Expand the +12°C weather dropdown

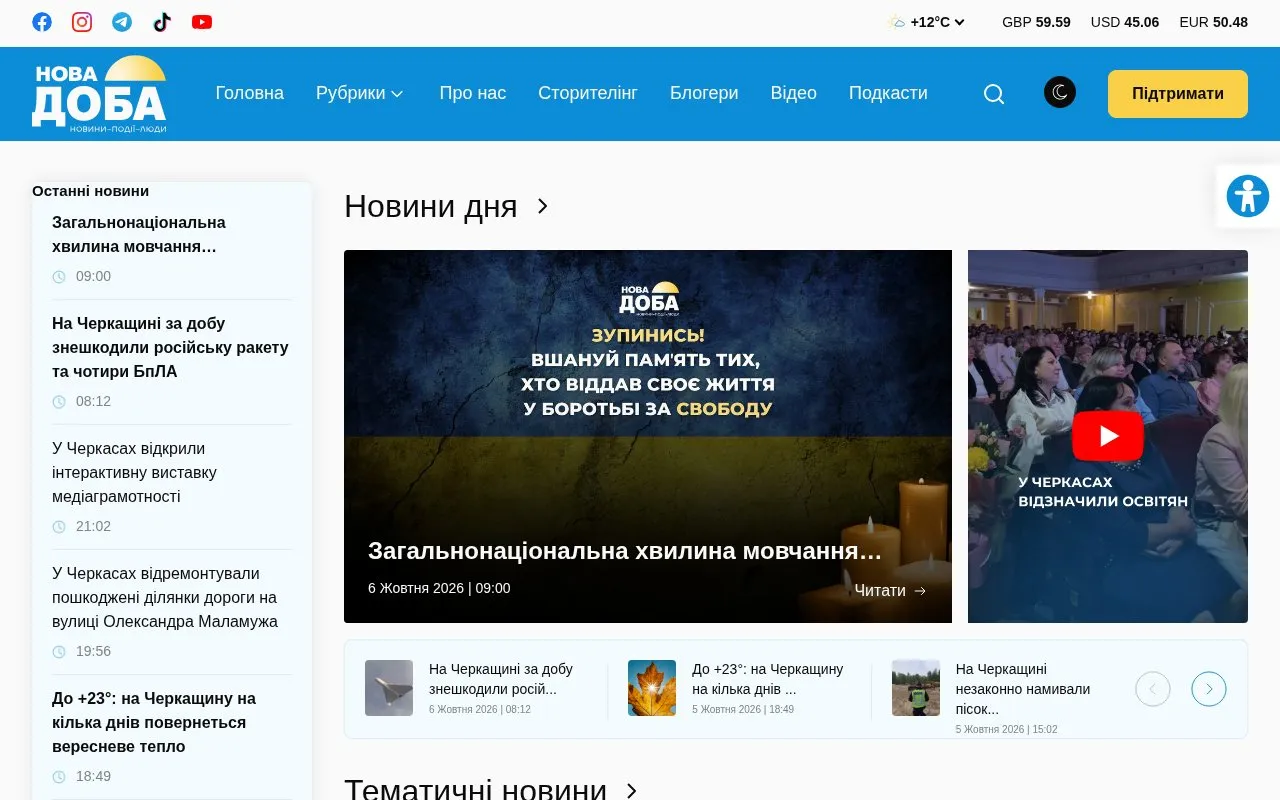pos(926,22)
